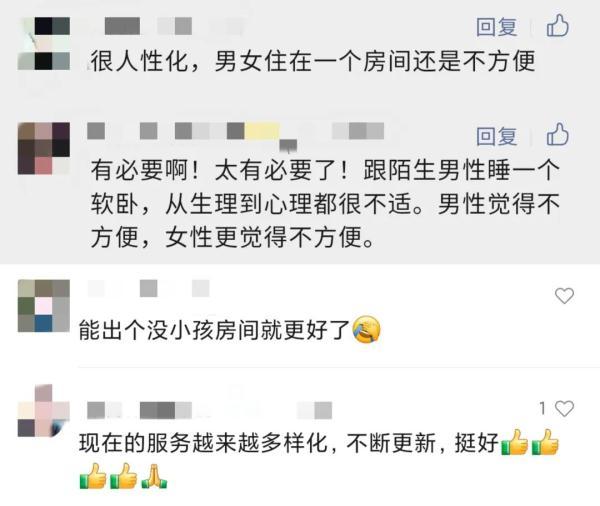Click username above 有必要啊 comment
Screen dimensions: 600x506
pyautogui.click(x=236, y=131)
